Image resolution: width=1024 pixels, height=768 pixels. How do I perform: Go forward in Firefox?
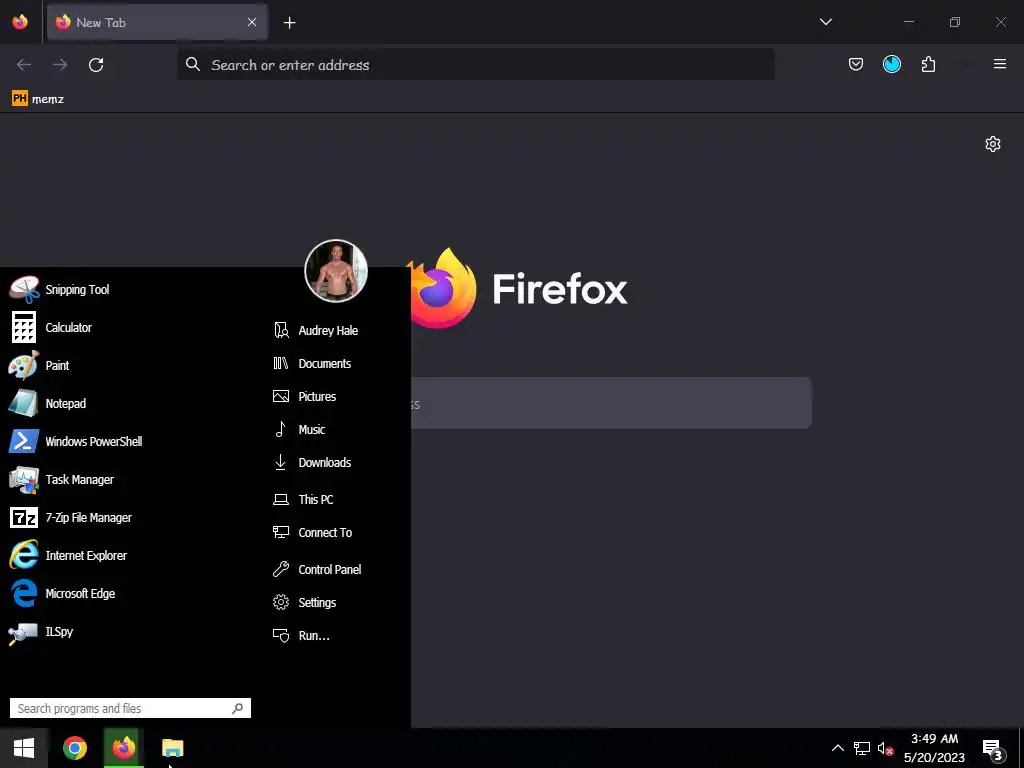pos(60,65)
